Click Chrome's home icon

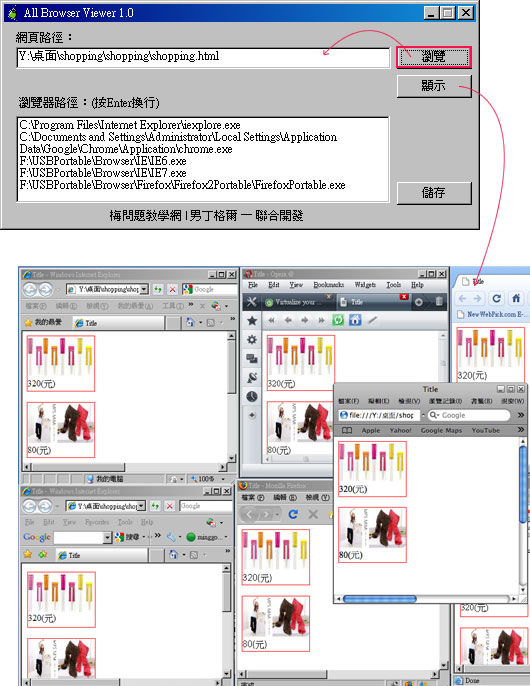click(x=516, y=298)
